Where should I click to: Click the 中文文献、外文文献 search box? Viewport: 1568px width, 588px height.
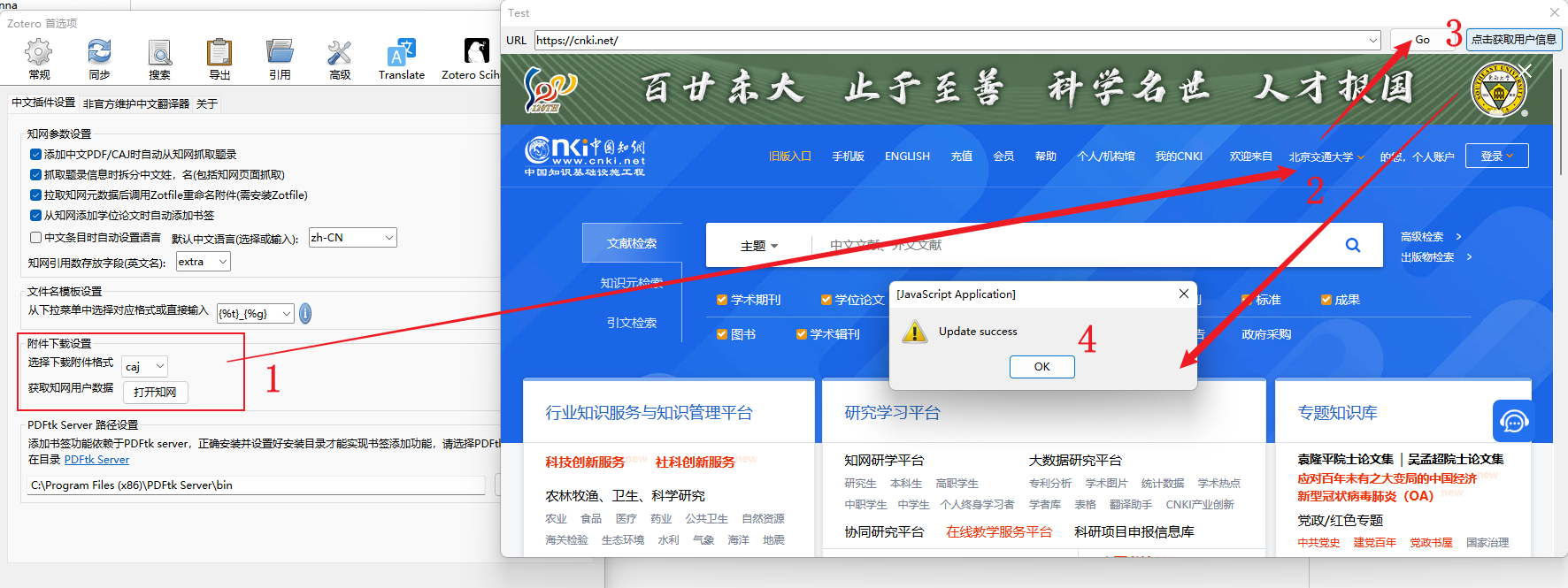coord(1067,245)
